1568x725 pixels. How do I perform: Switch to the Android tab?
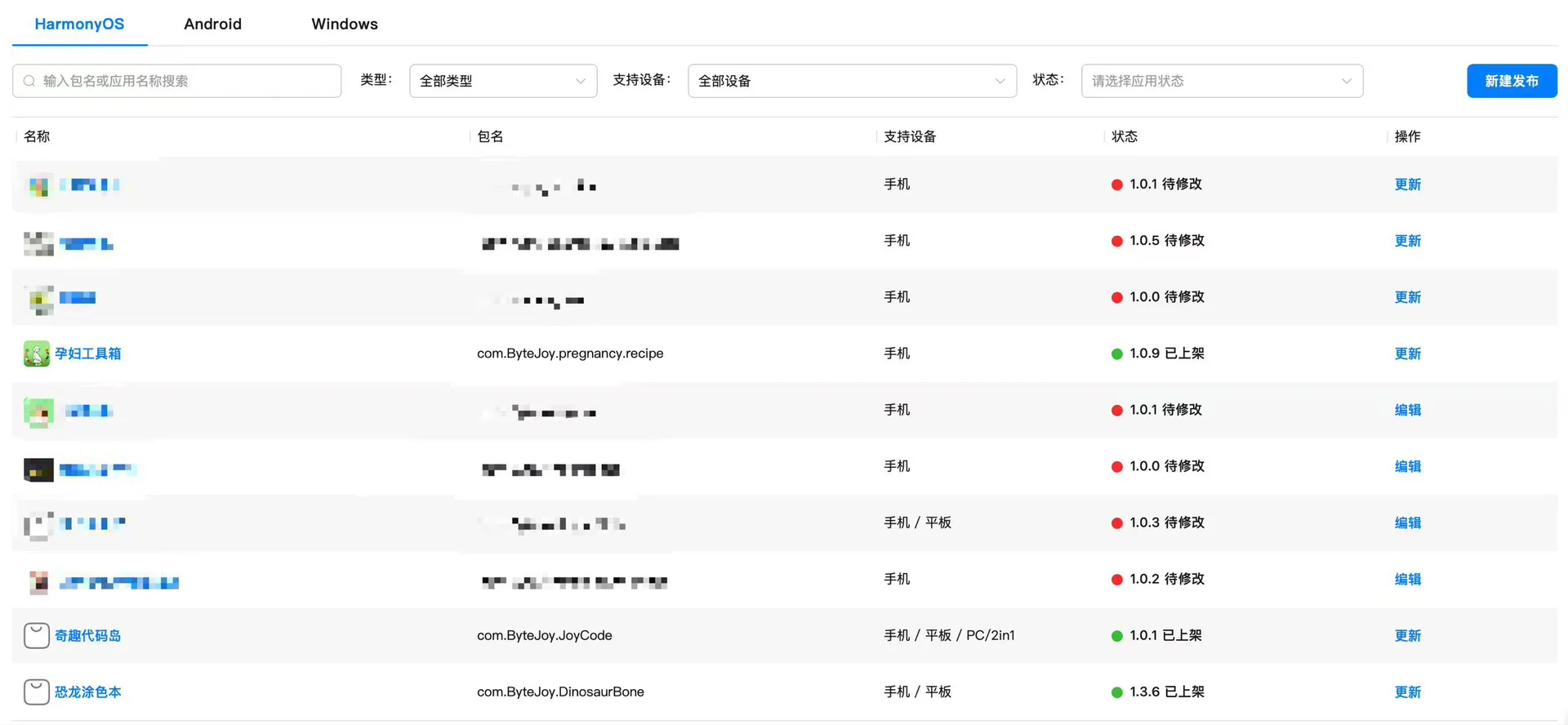tap(212, 24)
